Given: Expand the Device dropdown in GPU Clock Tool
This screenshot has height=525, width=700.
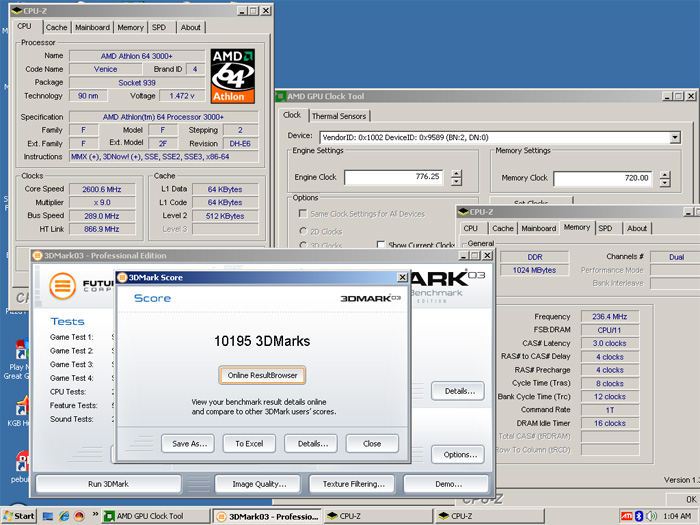Looking at the screenshot, I should pyautogui.click(x=675, y=138).
